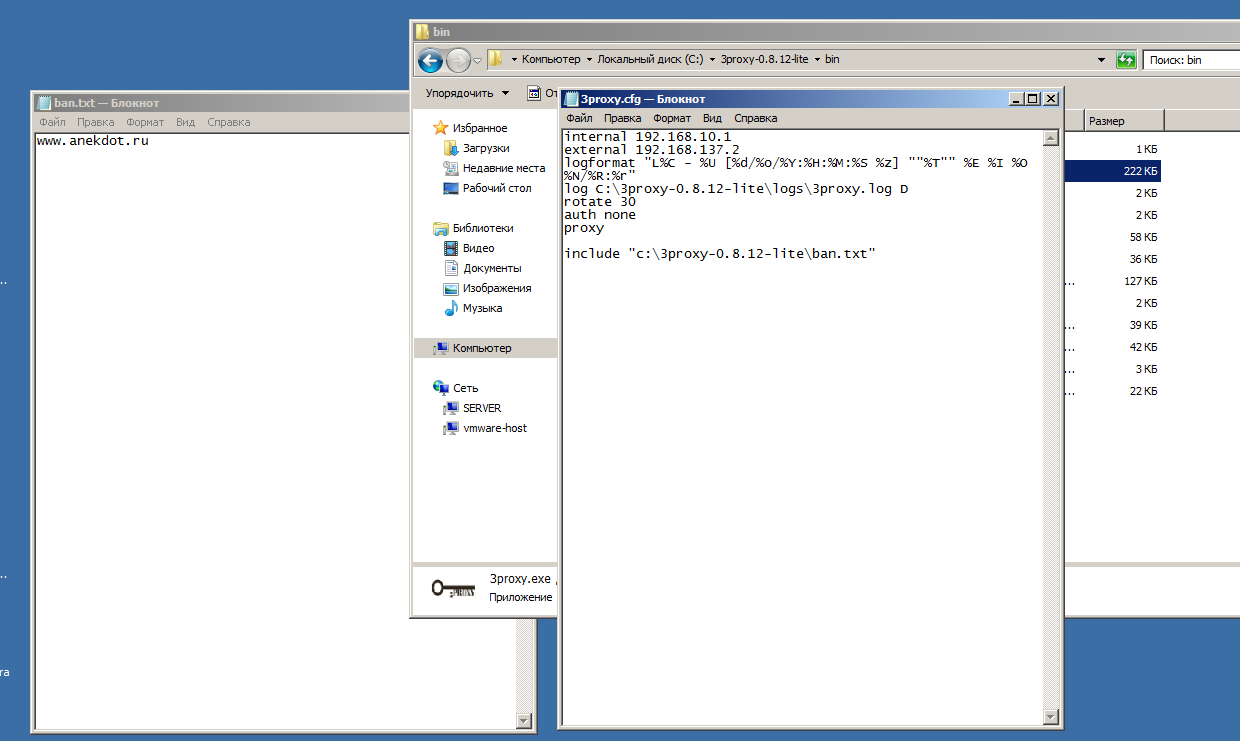Open 'Справка' menu in 3proxy.cfg Notepad
Image resolution: width=1240 pixels, height=741 pixels.
(x=755, y=118)
